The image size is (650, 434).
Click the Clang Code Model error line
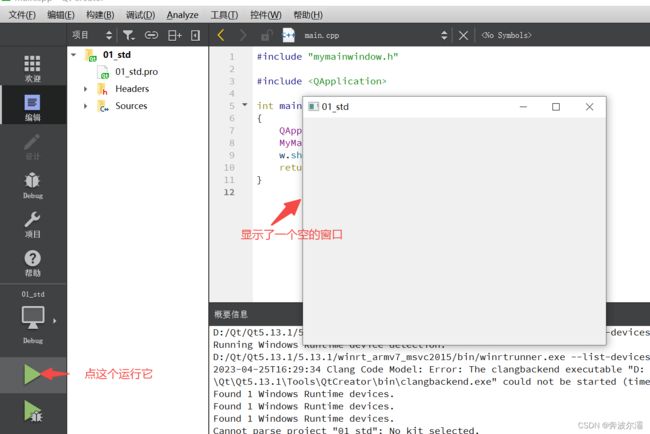(x=431, y=369)
